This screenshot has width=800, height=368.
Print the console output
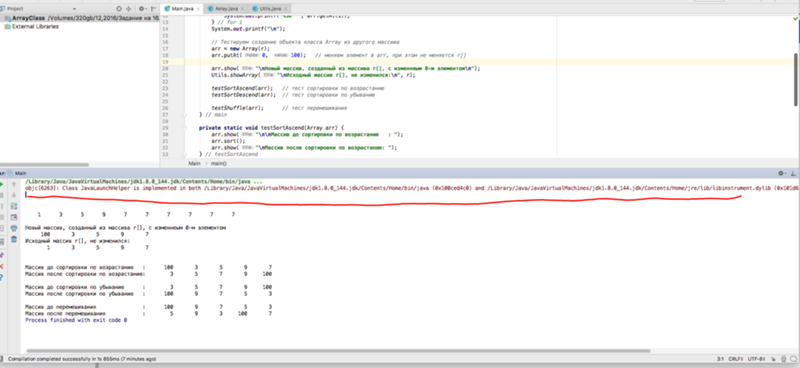14,228
